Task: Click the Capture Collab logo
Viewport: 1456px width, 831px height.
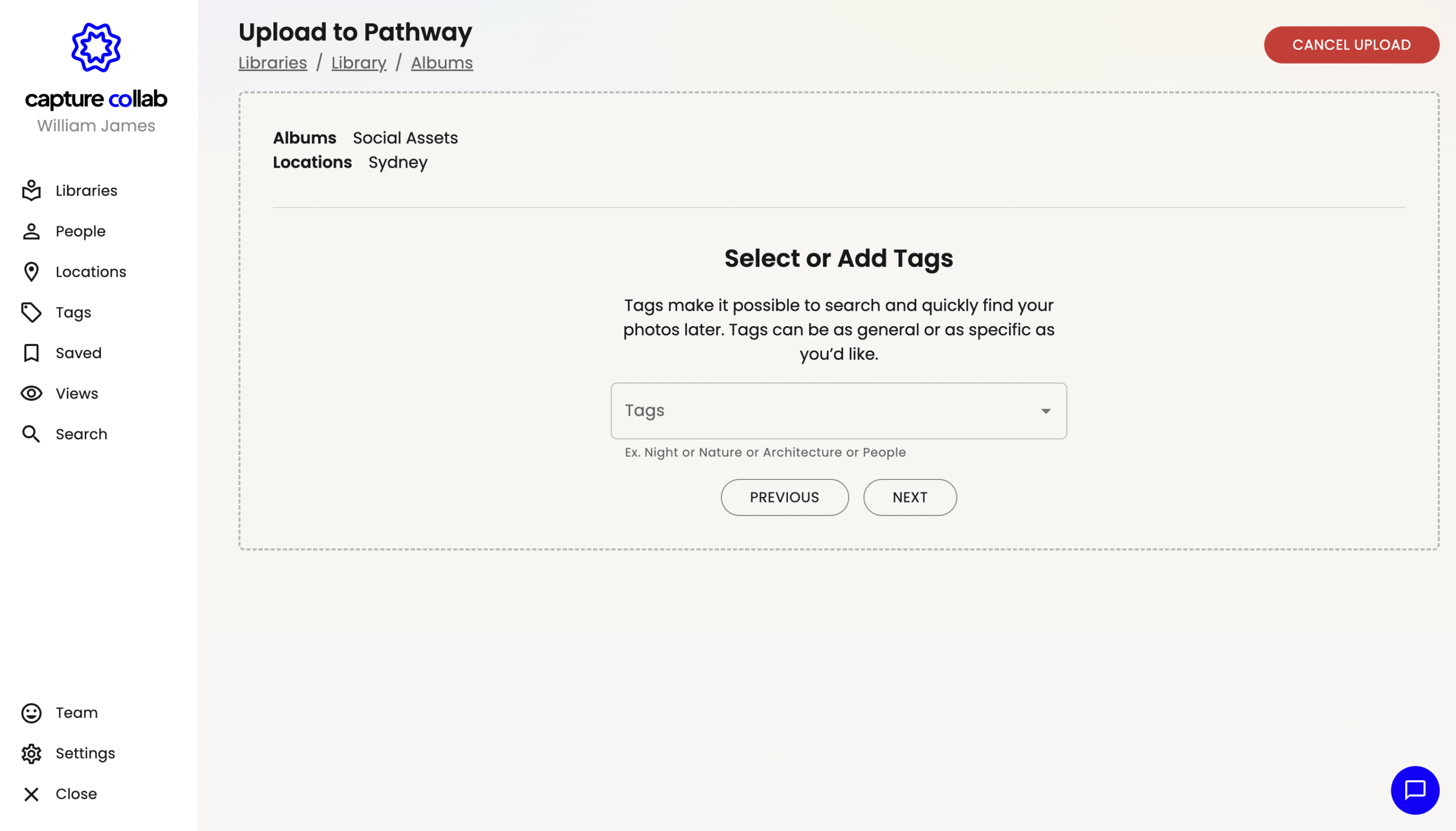Action: (x=96, y=48)
